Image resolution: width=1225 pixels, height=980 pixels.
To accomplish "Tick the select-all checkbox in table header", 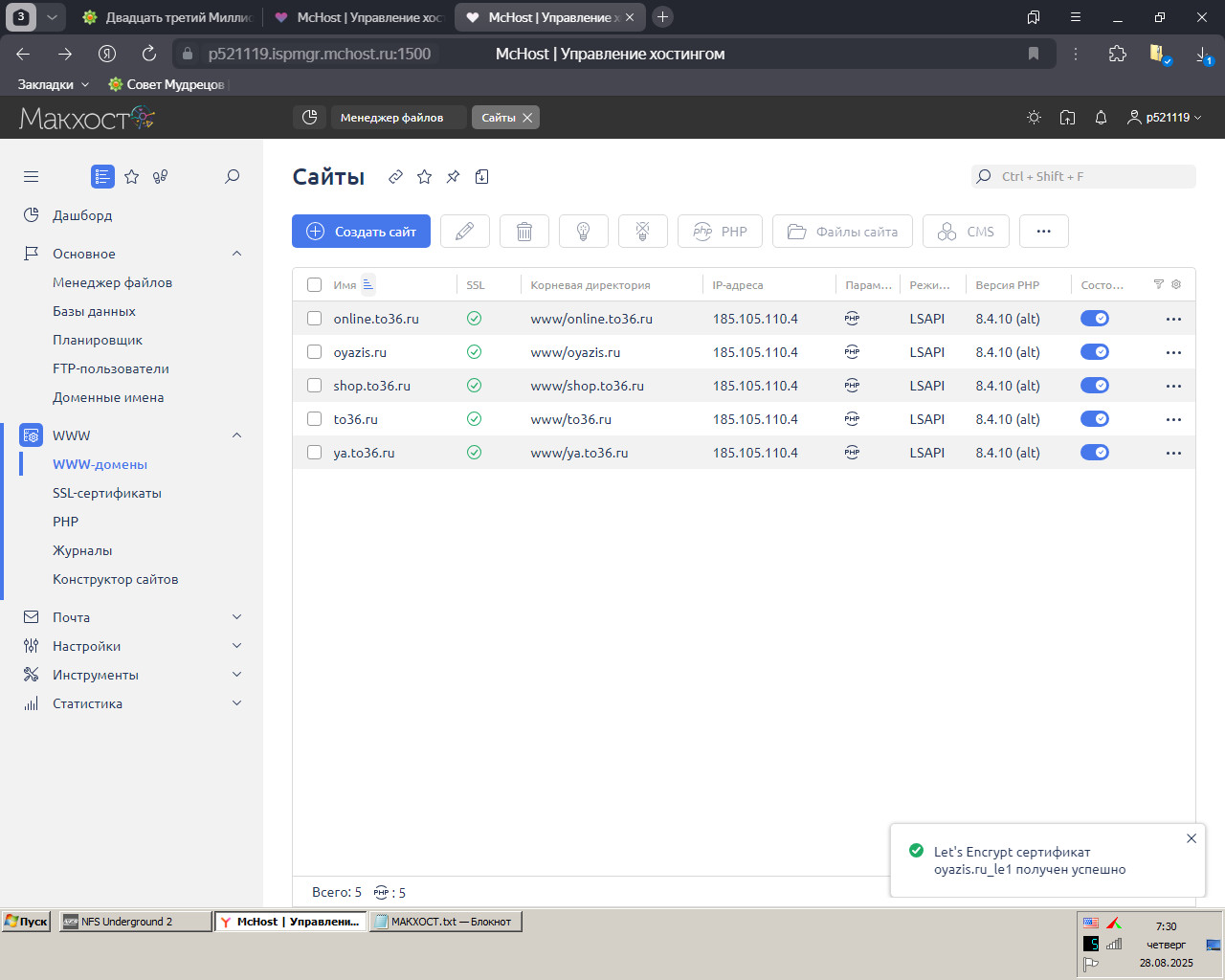I will pos(314,284).
